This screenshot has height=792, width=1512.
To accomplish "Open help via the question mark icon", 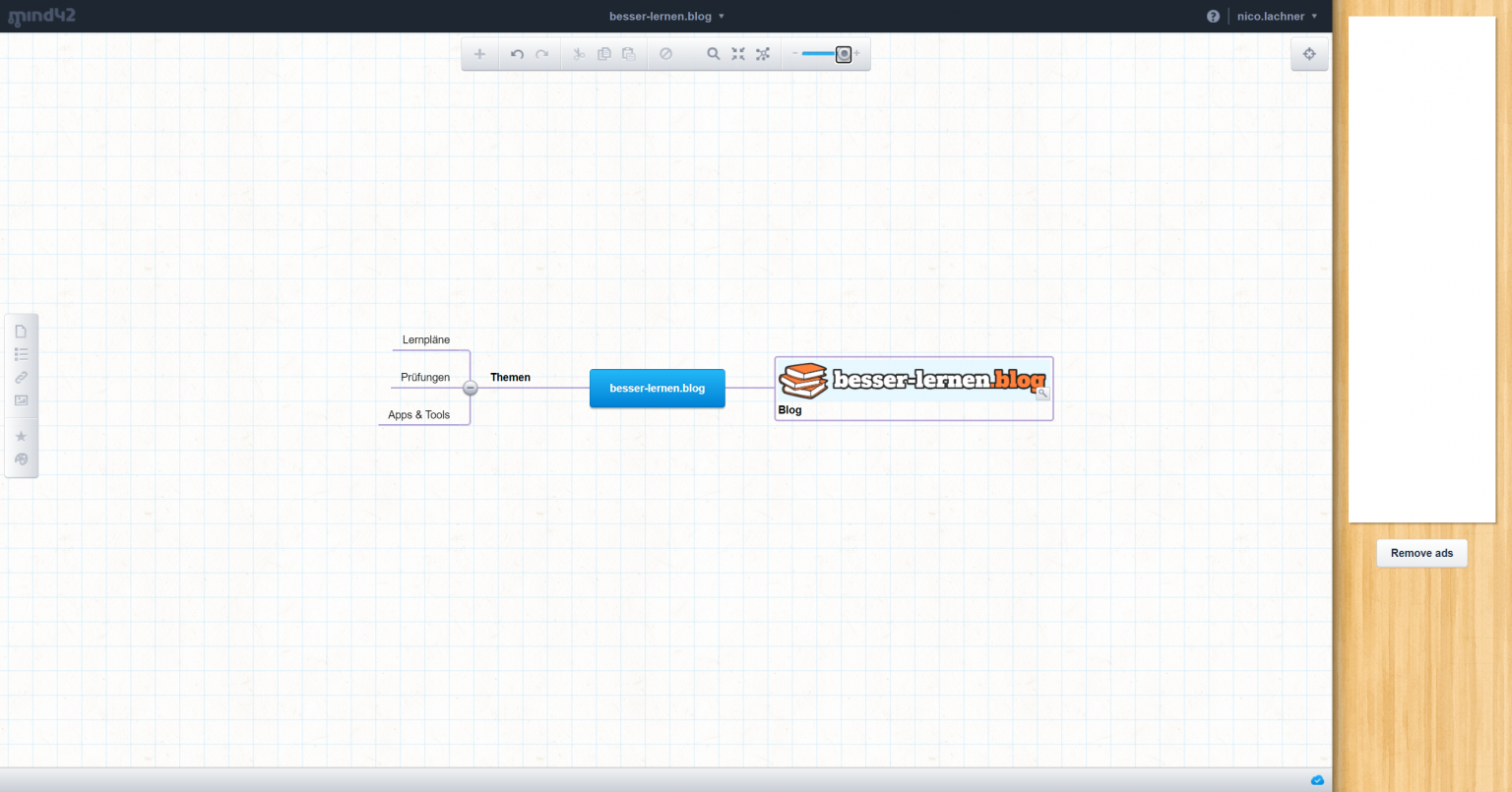I will click(x=1213, y=16).
